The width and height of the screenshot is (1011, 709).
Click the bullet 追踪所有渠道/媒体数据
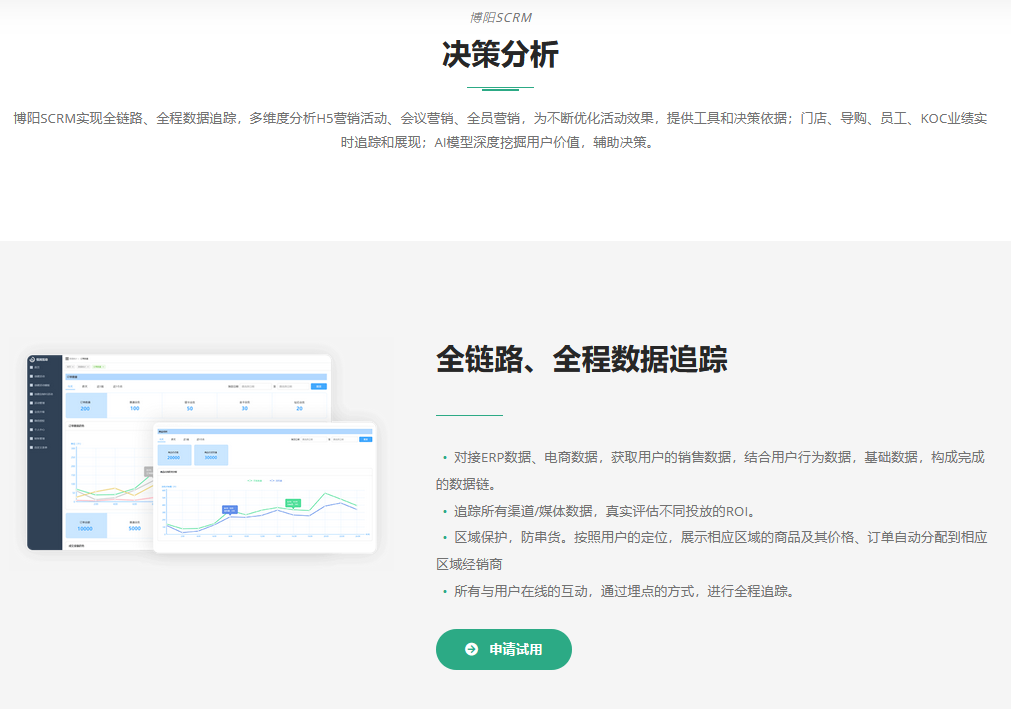(x=599, y=512)
